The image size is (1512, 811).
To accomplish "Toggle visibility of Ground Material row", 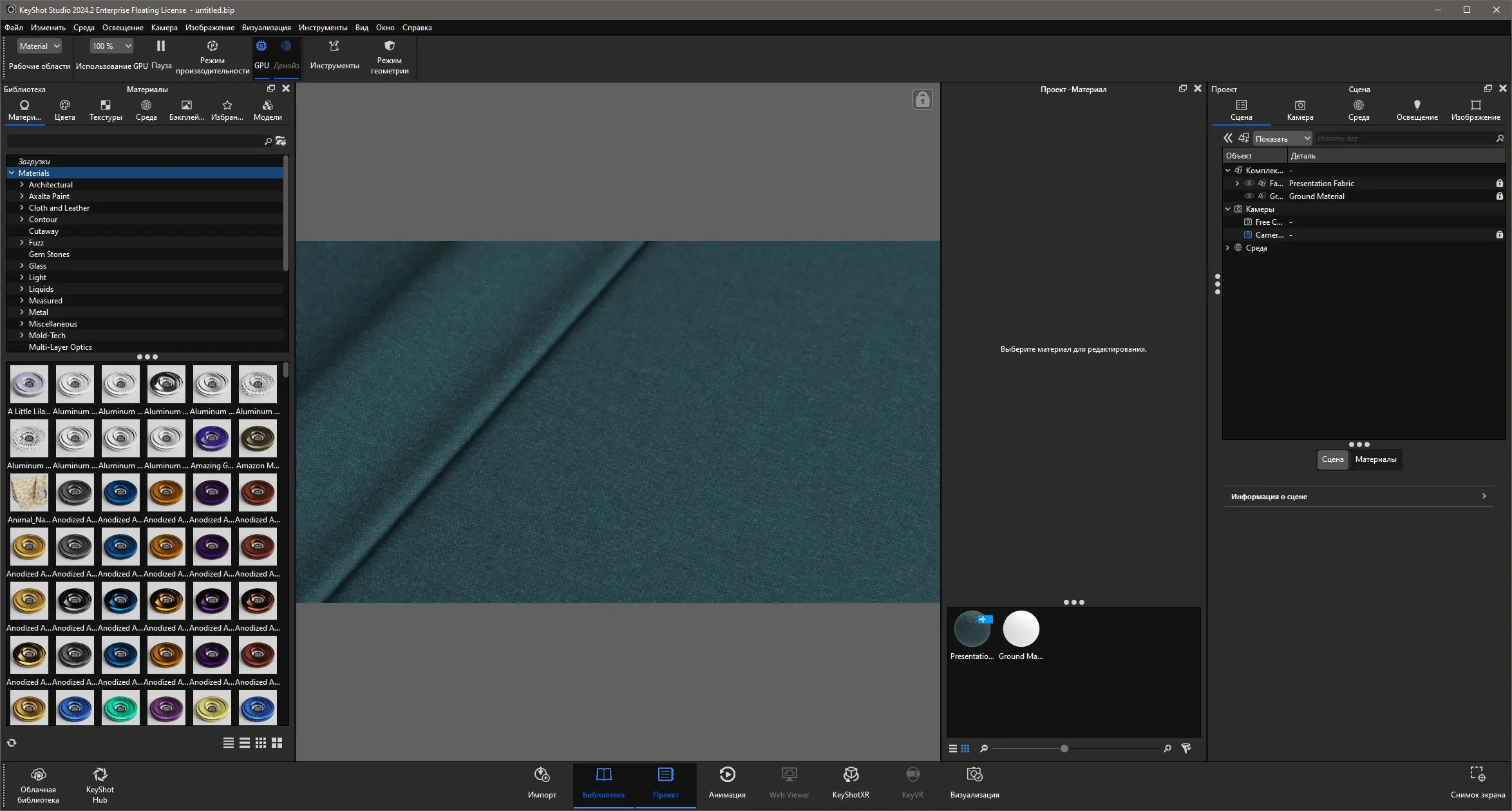I will (1249, 196).
